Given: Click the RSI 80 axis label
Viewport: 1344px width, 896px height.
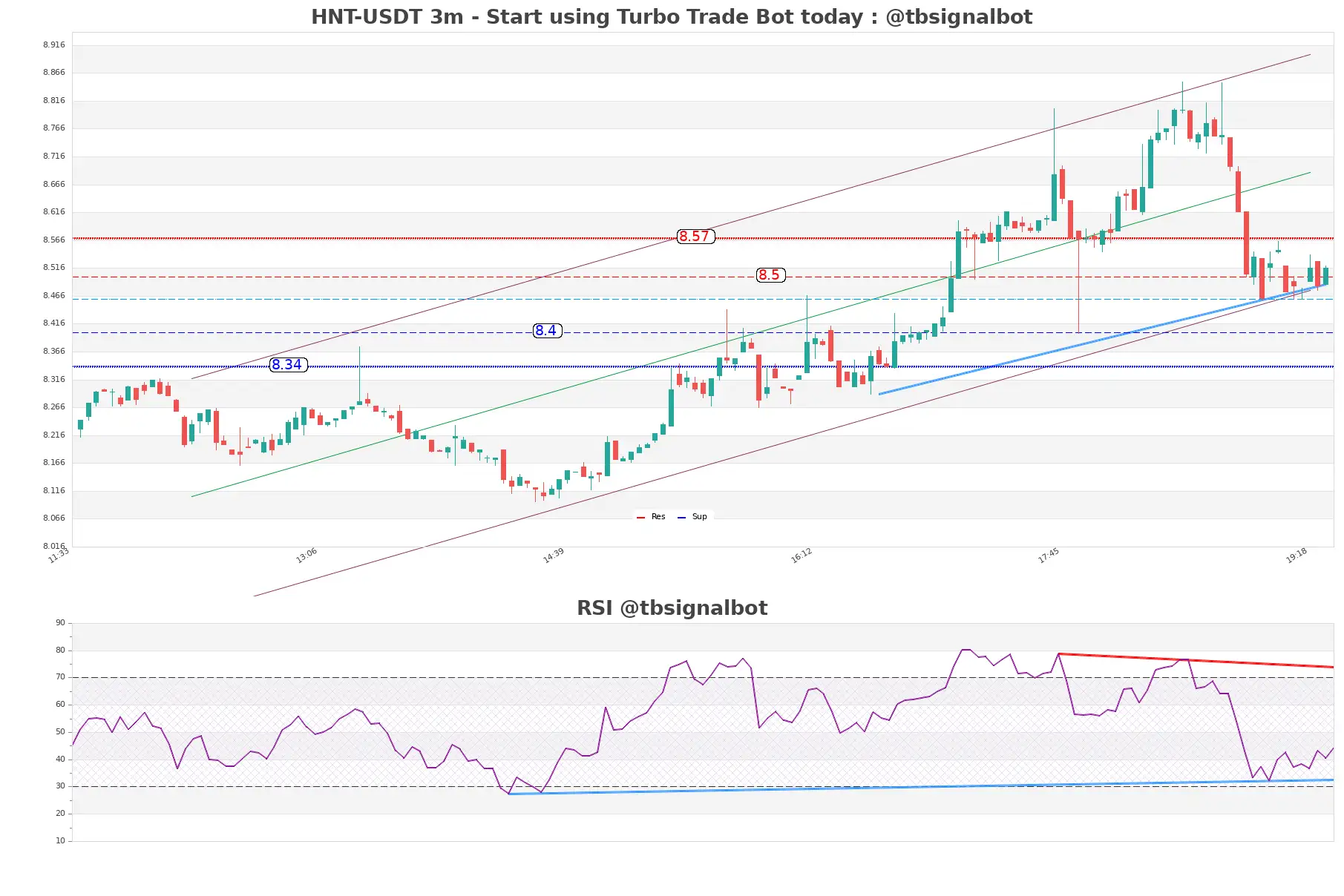Looking at the screenshot, I should point(61,650).
